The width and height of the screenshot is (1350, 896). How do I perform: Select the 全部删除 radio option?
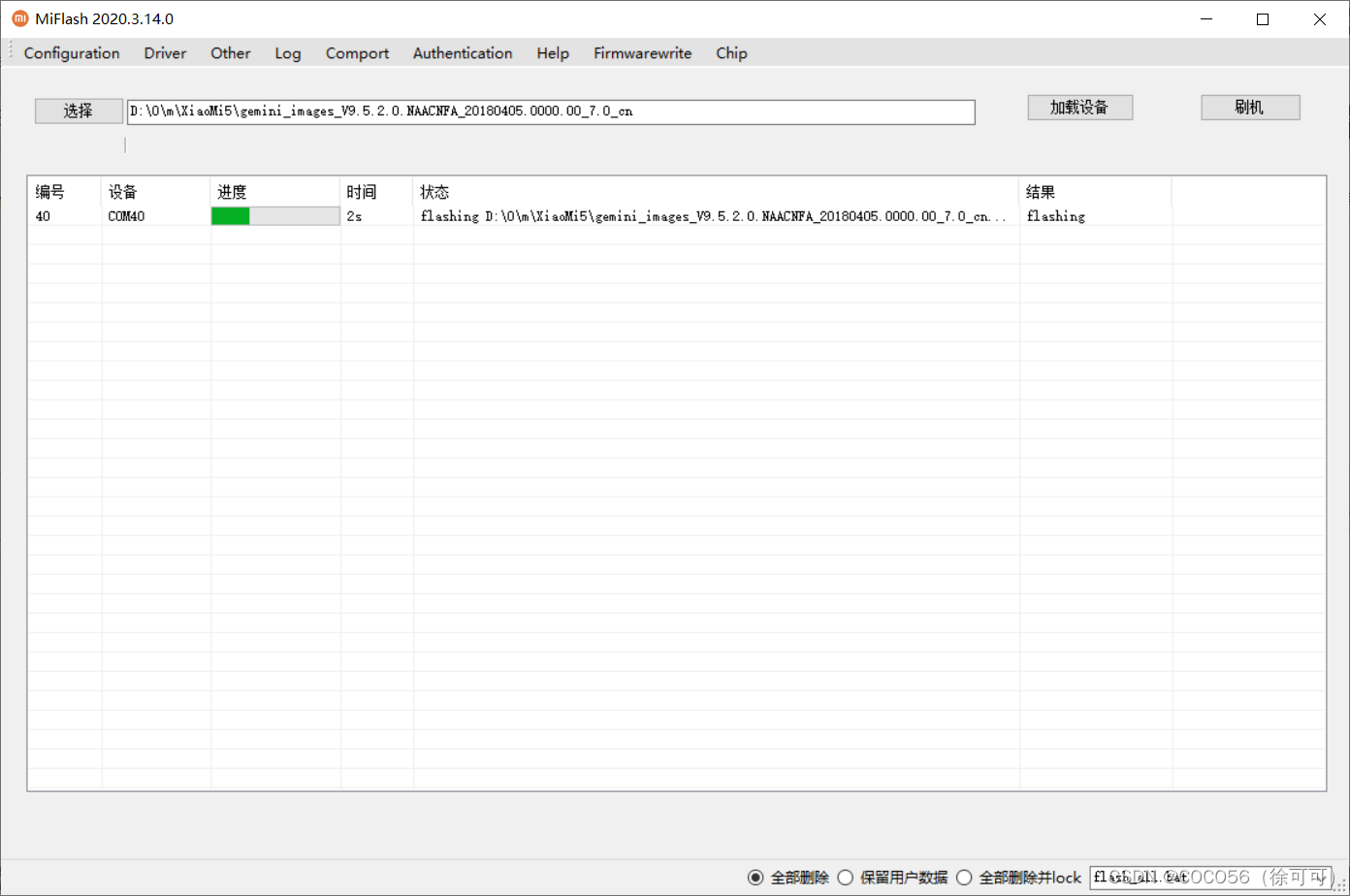point(788,878)
